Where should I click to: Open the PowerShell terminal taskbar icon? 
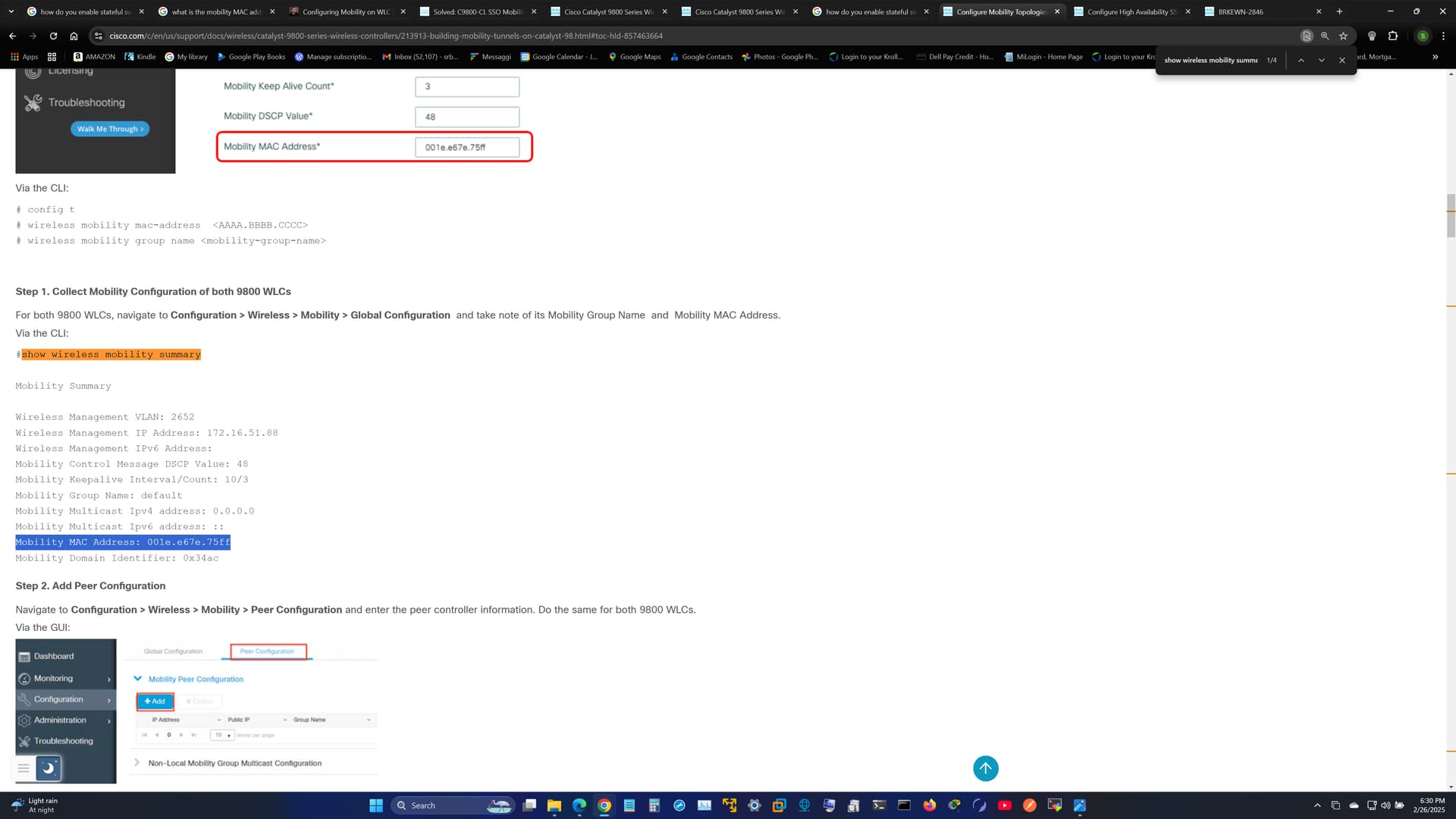click(879, 805)
